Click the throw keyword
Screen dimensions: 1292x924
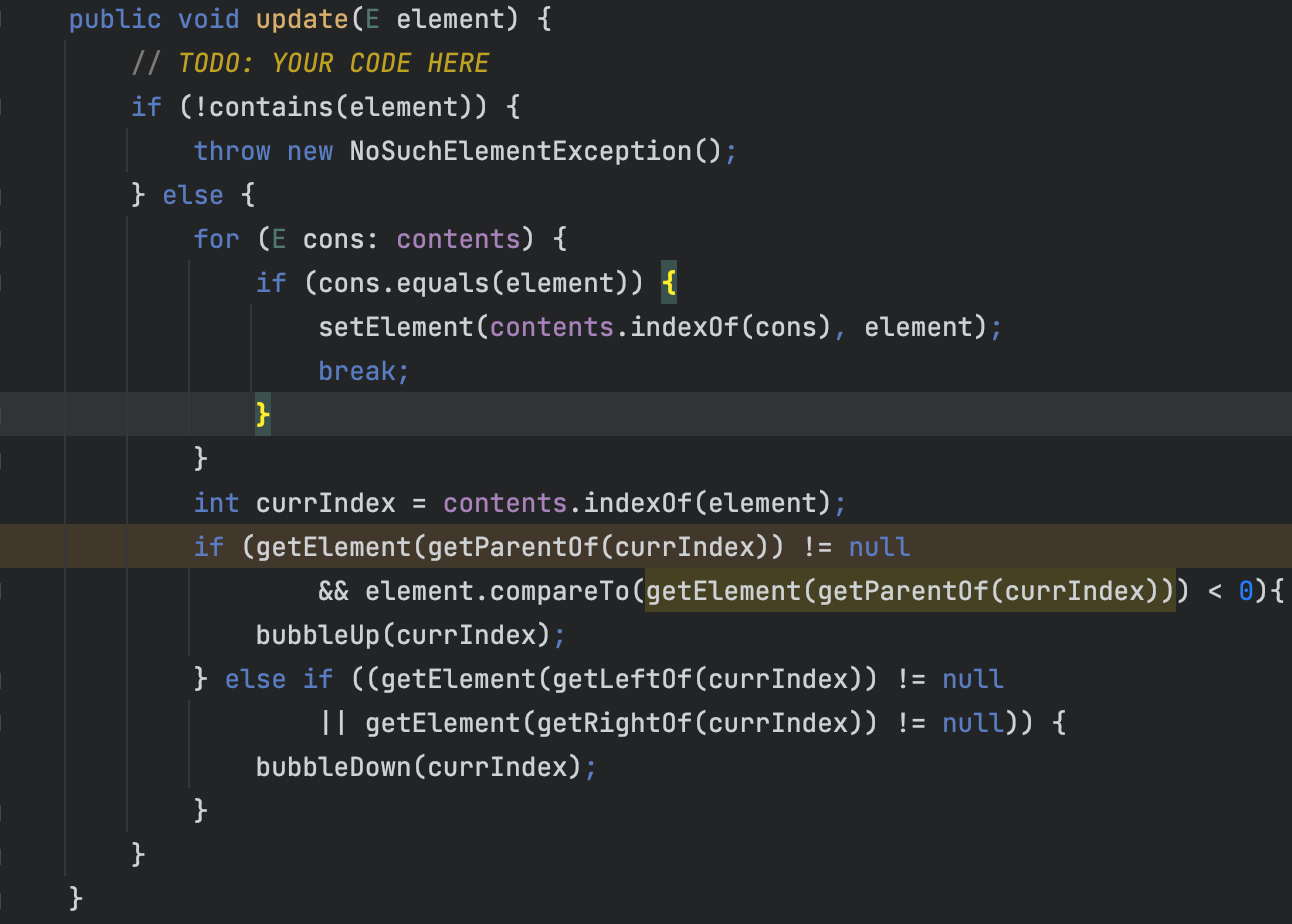(x=232, y=151)
